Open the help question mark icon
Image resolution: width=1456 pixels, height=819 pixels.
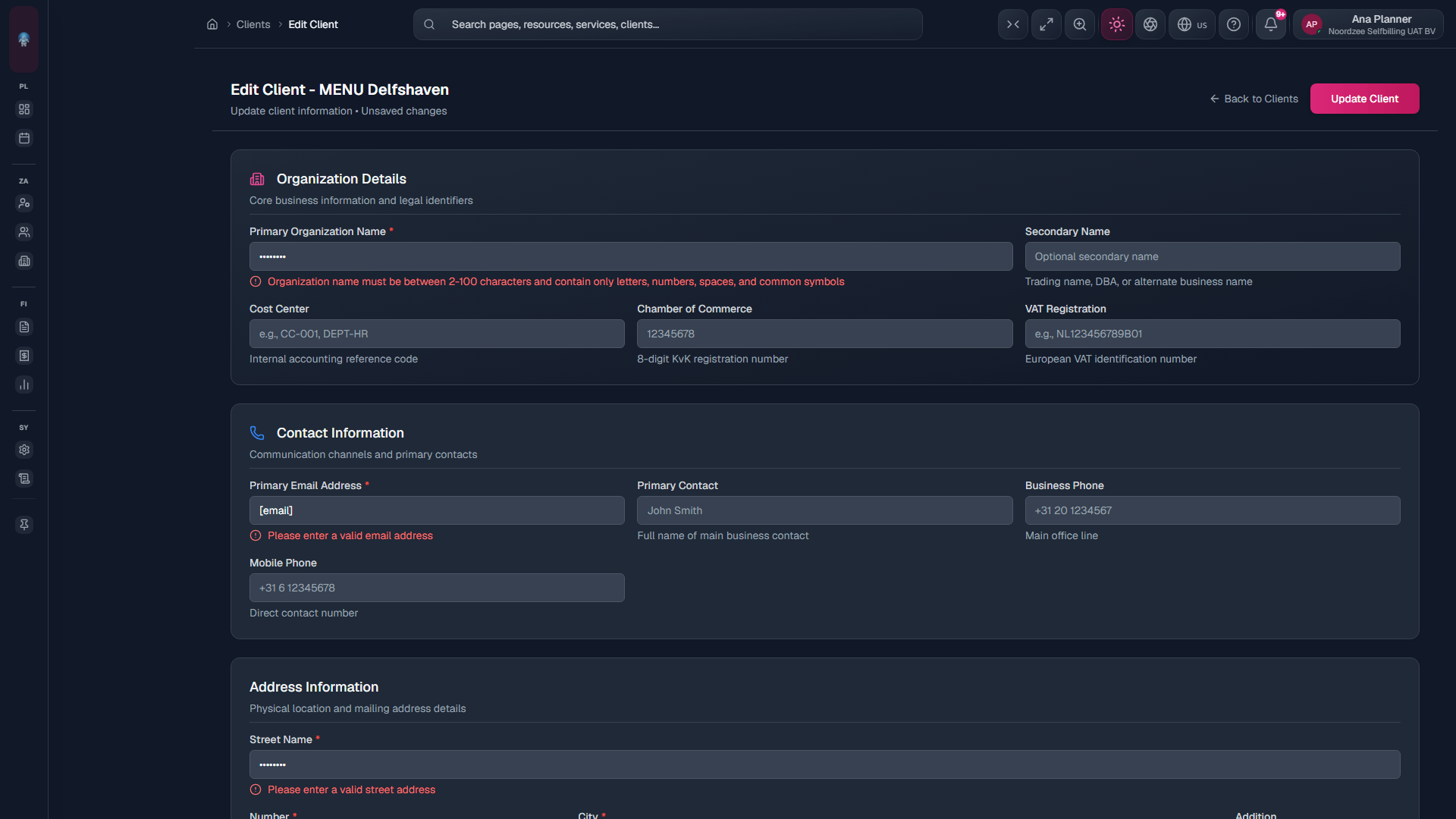[1234, 24]
